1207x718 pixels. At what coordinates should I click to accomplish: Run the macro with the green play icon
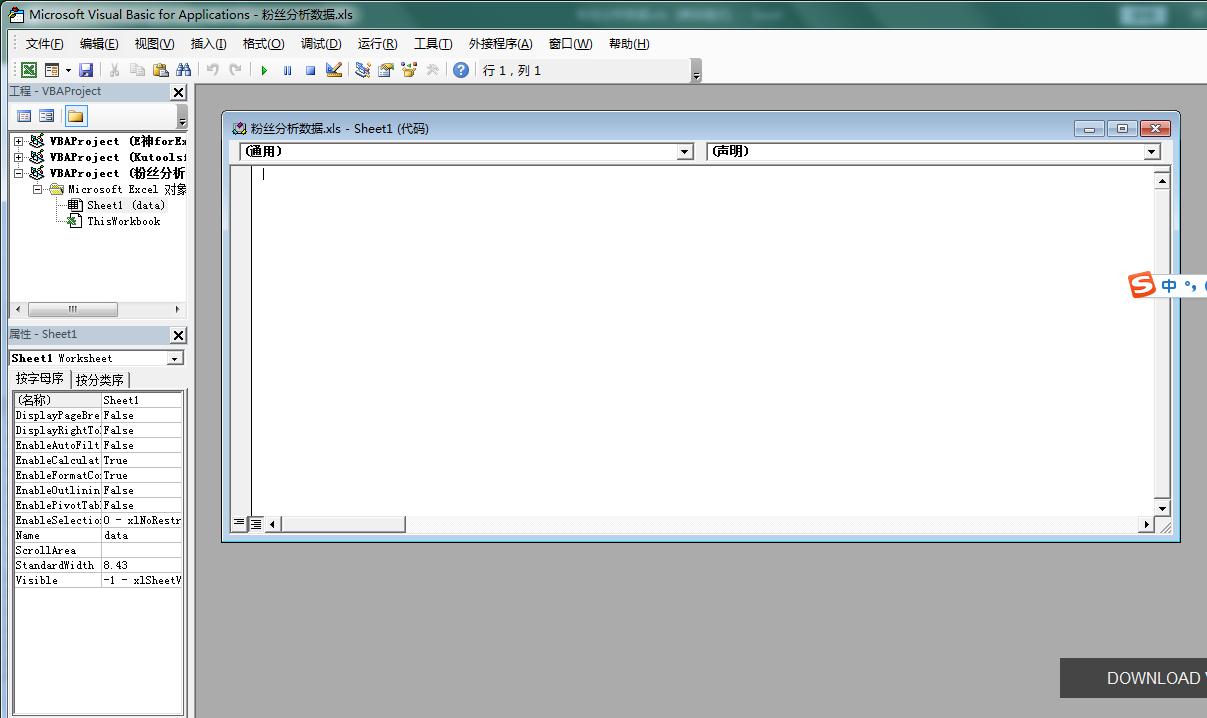coord(264,70)
